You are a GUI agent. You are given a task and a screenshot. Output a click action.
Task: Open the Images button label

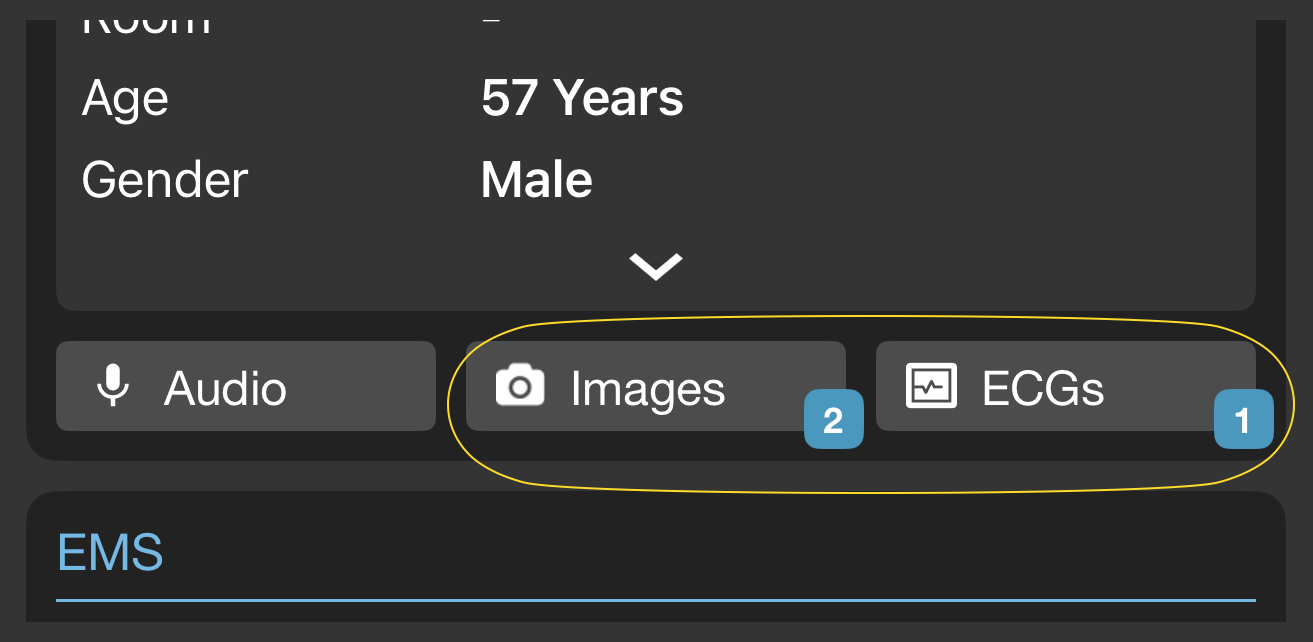(648, 388)
